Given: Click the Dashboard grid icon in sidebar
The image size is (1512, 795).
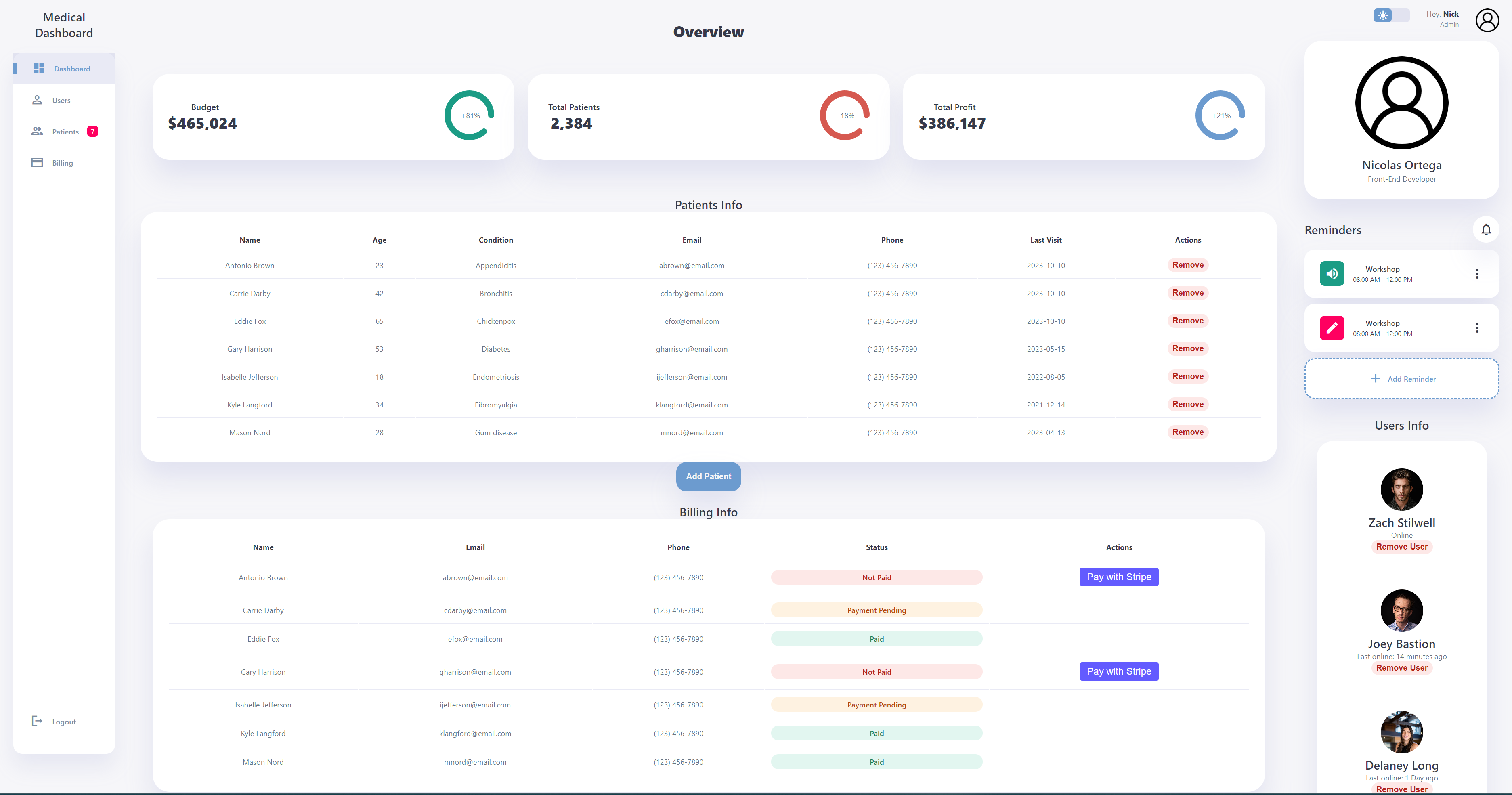Looking at the screenshot, I should coord(39,69).
